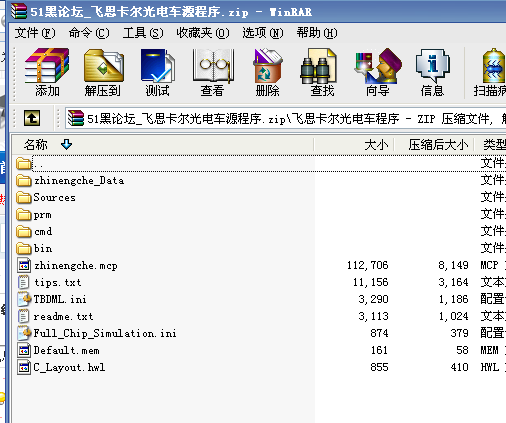The height and width of the screenshot is (423, 506).
Task: Click the TBDML.ini file icon
Action: point(24,299)
